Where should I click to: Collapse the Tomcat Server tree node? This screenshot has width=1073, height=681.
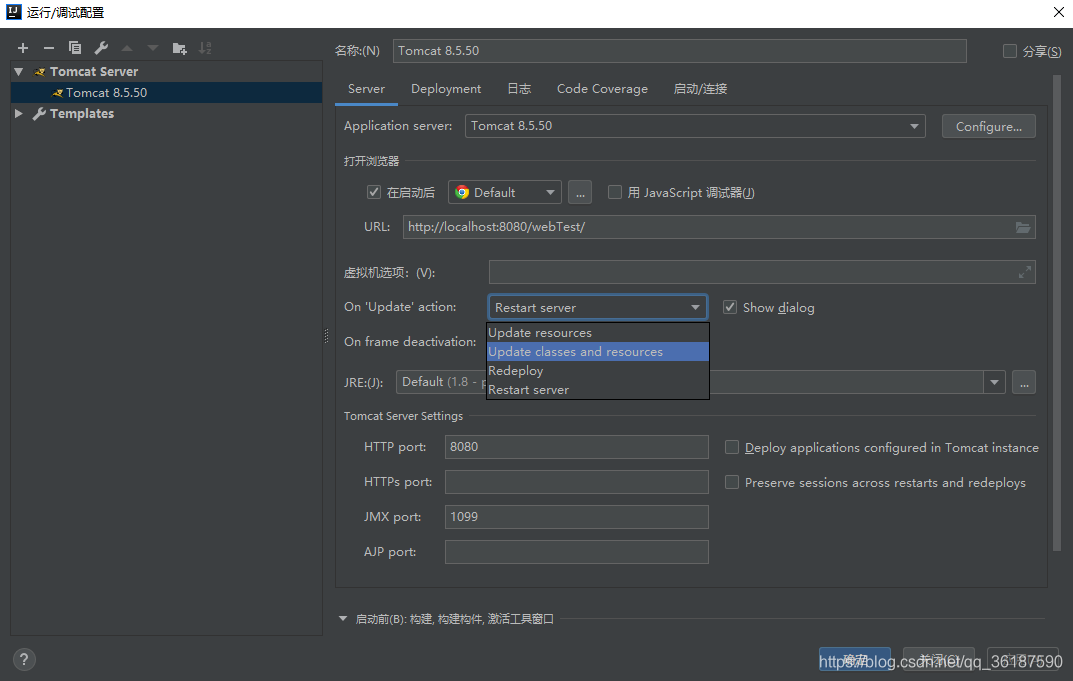[19, 72]
